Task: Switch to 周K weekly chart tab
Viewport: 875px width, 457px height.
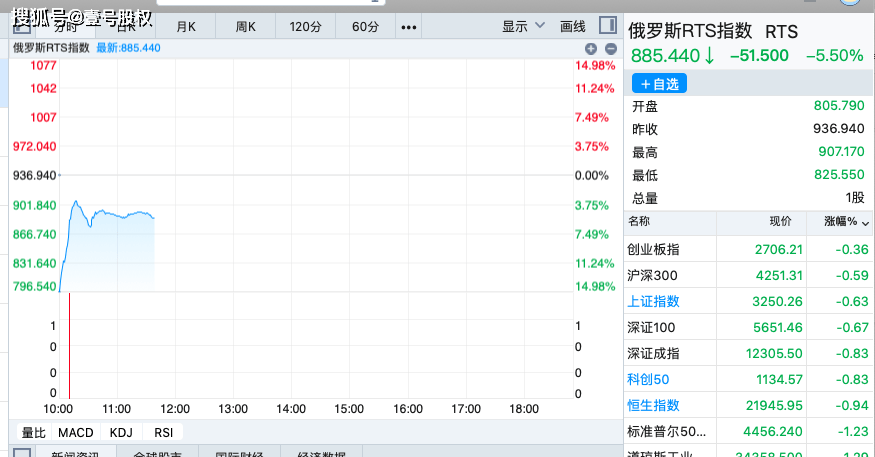Action: (x=246, y=27)
